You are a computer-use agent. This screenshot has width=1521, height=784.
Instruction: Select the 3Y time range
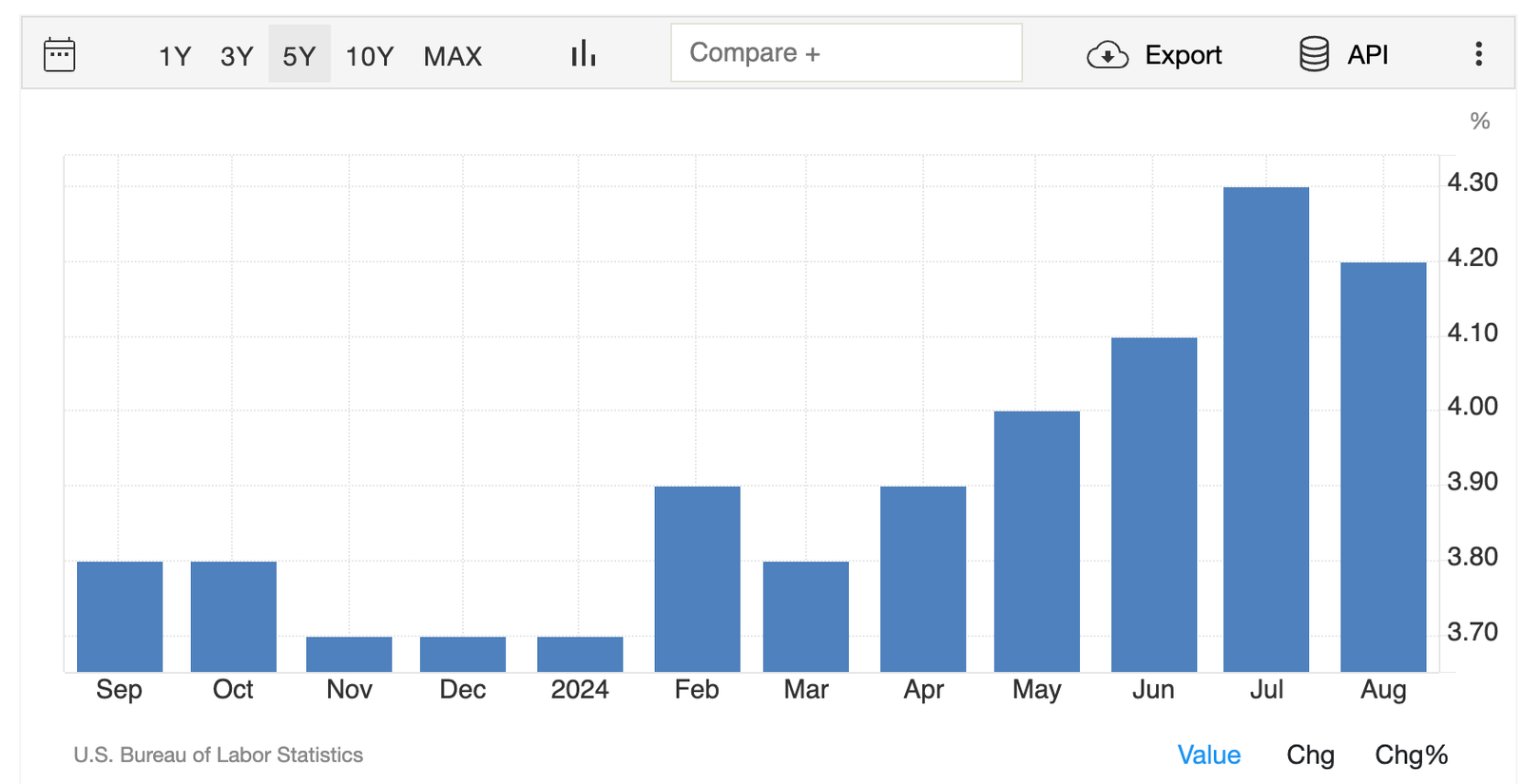click(237, 56)
